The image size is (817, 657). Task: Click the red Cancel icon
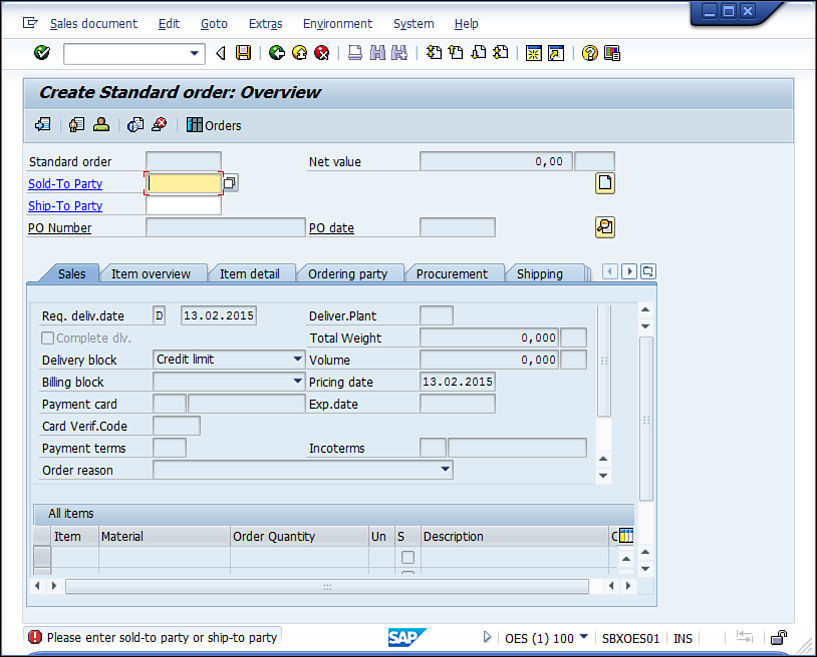point(322,53)
